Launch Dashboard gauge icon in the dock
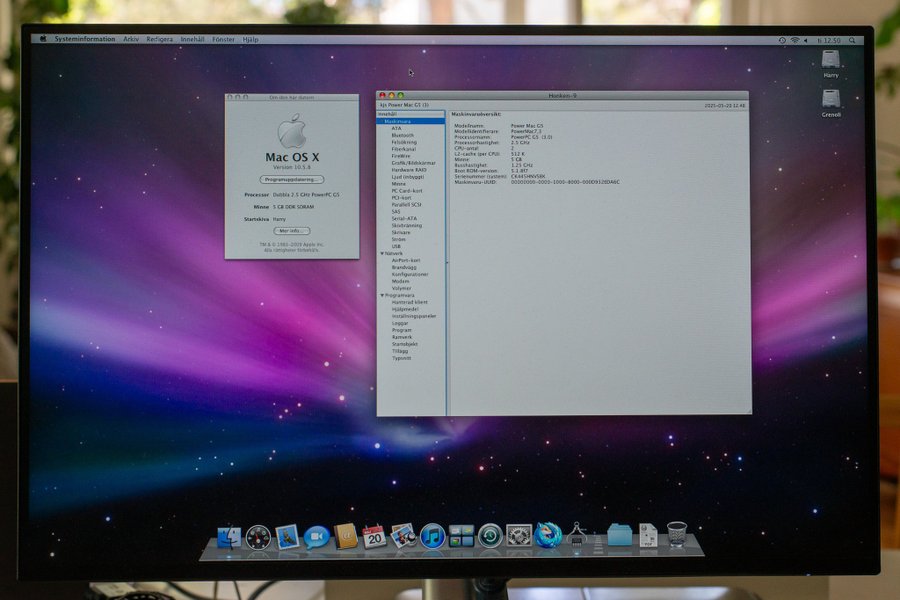 (258, 538)
